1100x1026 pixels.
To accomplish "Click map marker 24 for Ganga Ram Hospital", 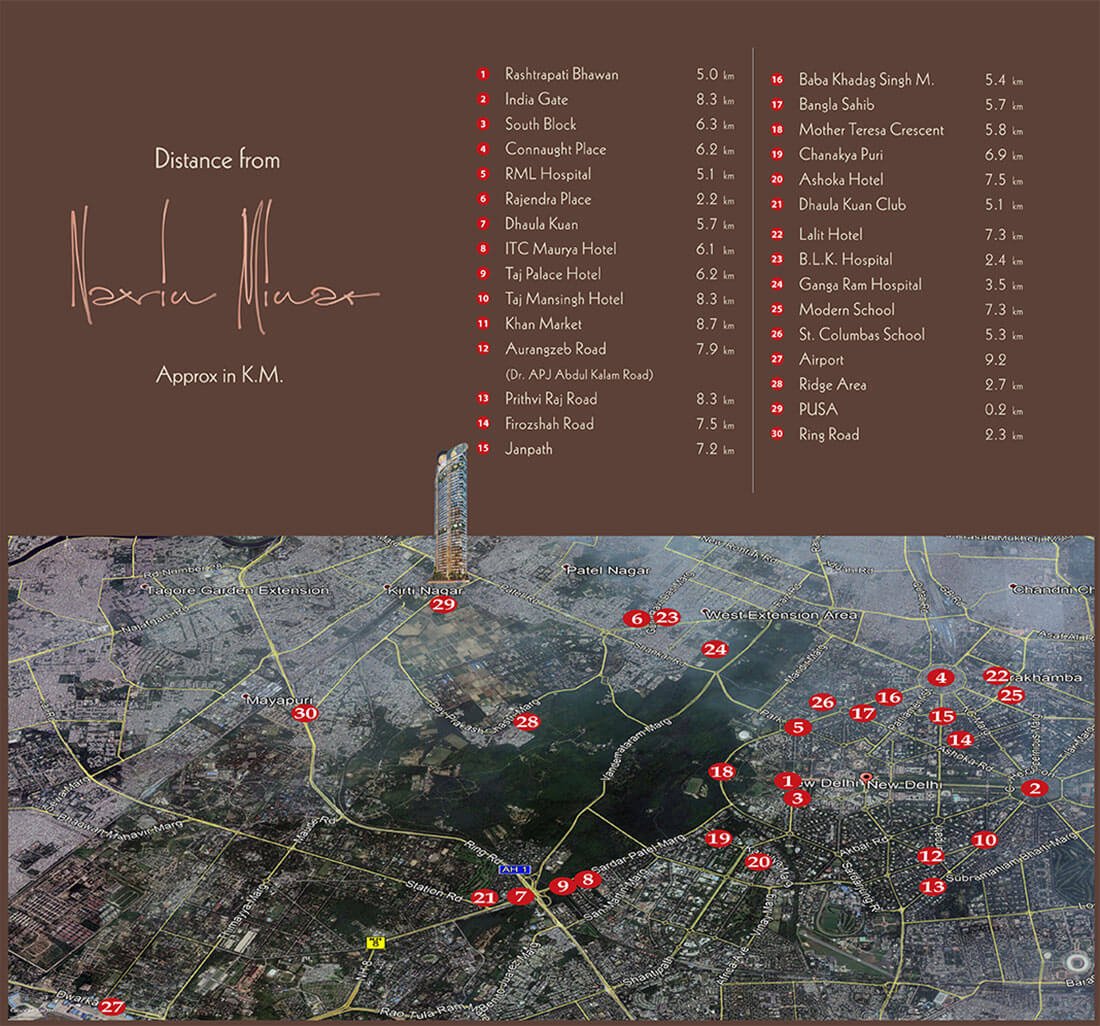I will pos(714,649).
